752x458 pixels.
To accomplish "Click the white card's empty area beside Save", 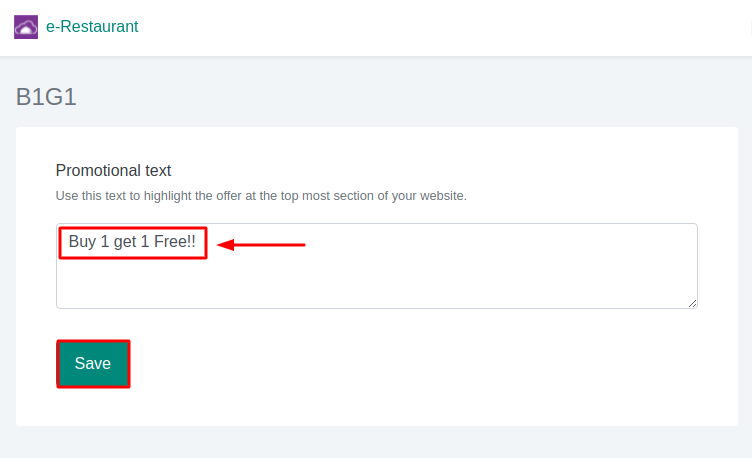I will pyautogui.click(x=400, y=364).
